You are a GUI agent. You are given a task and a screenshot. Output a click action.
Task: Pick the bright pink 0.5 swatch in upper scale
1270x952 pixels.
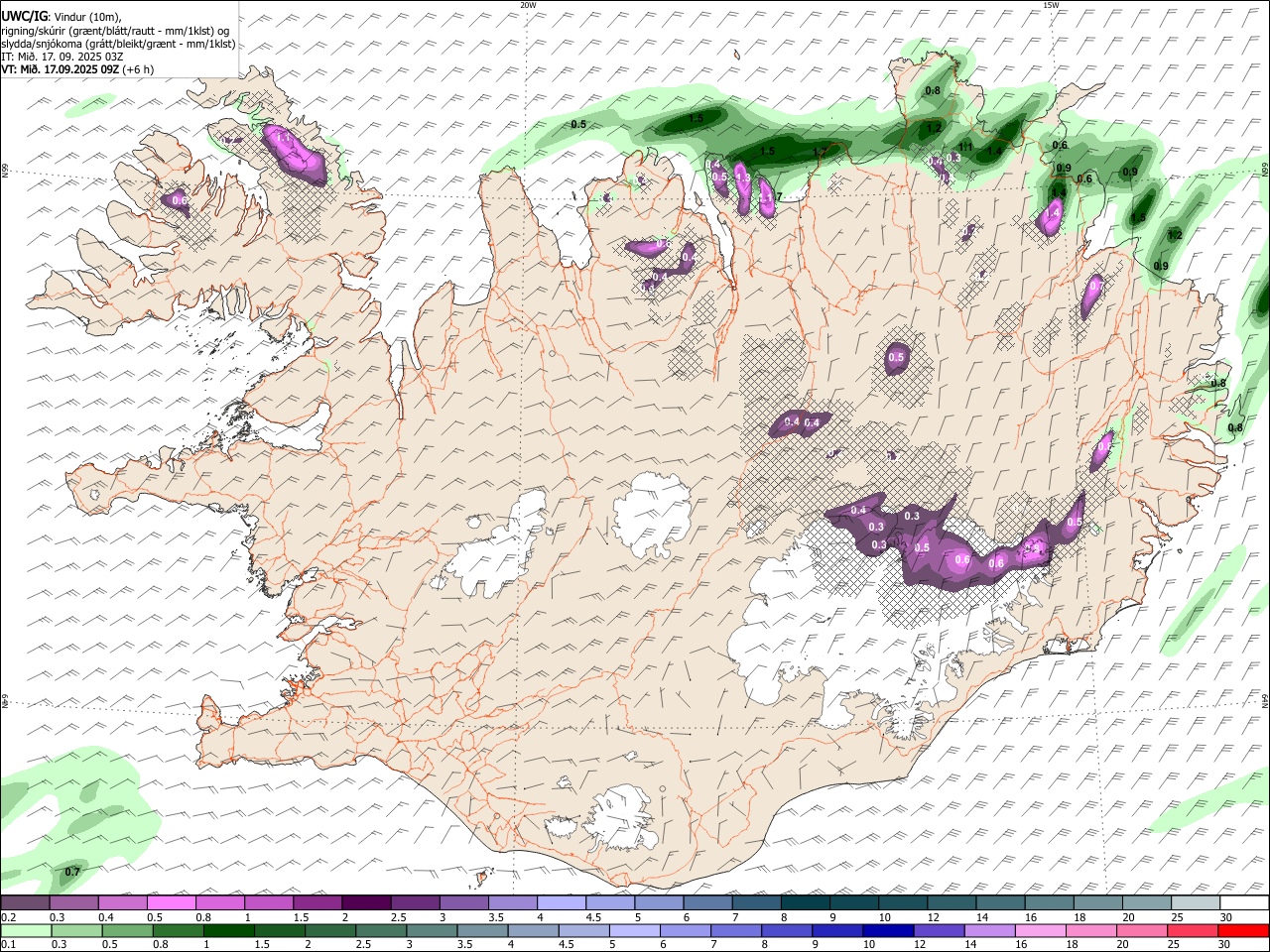[x=171, y=903]
